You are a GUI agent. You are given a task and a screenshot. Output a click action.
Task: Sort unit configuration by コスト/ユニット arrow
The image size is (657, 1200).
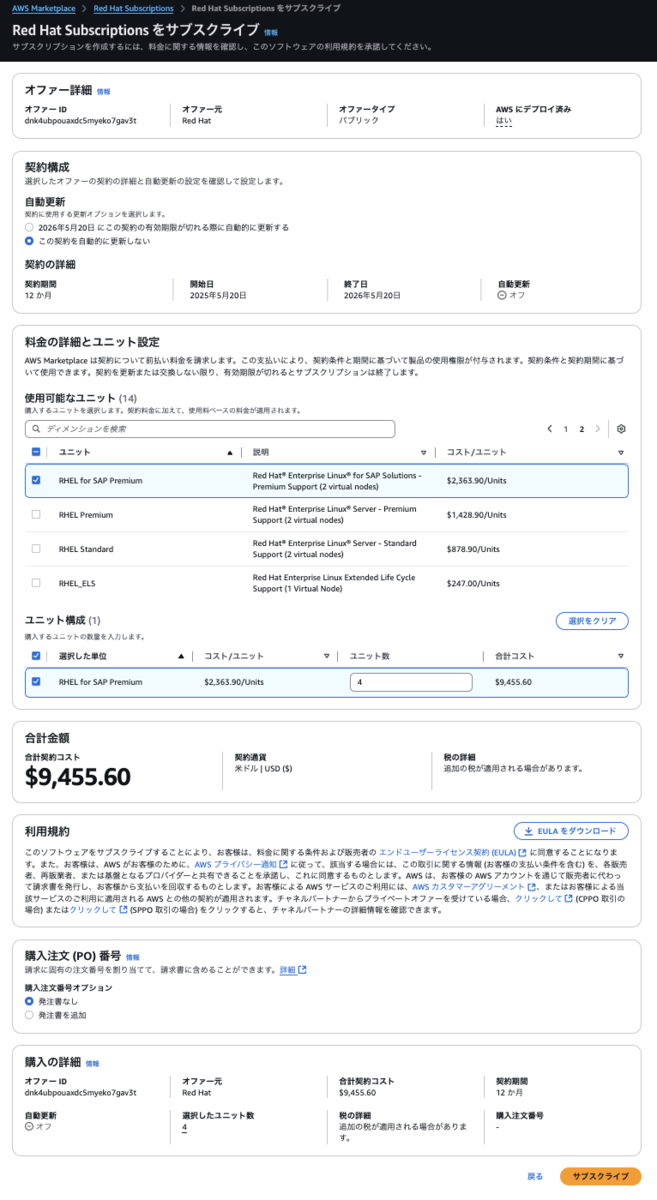(326, 656)
